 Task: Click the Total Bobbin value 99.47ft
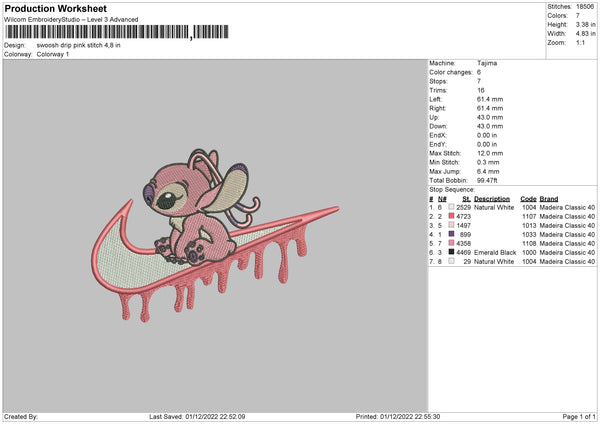pyautogui.click(x=493, y=178)
